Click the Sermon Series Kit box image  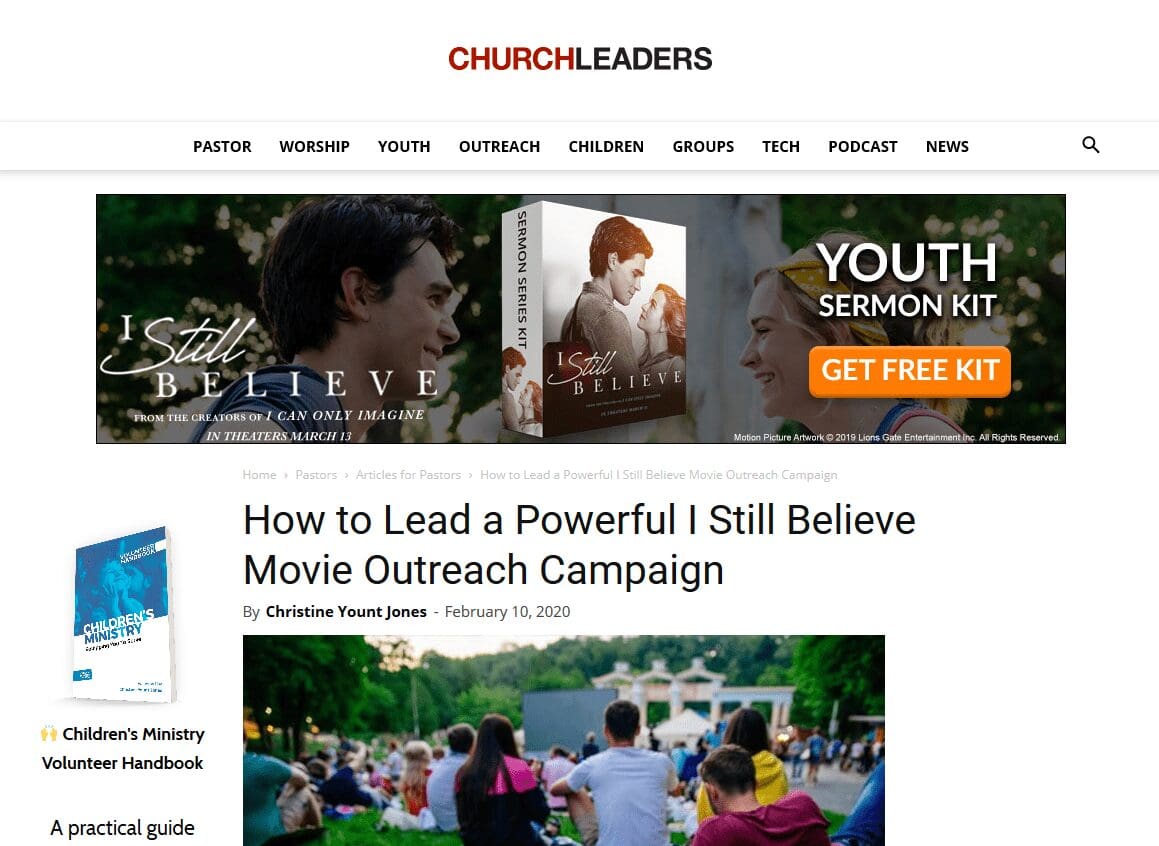pos(594,318)
